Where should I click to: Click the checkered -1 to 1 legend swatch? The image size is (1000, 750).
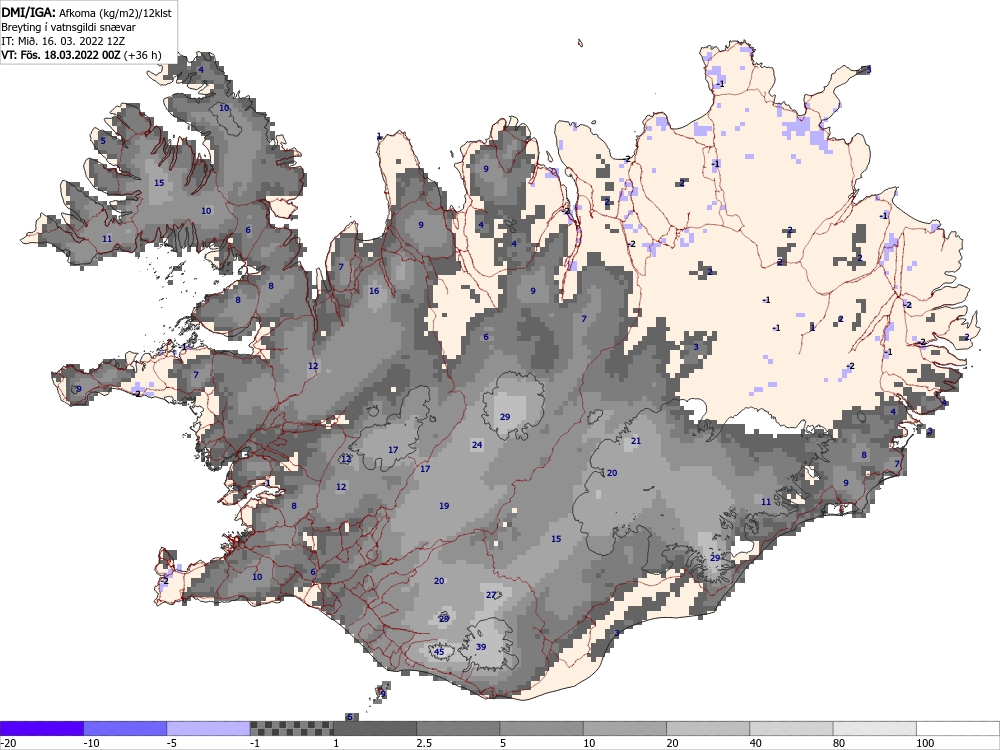click(291, 728)
